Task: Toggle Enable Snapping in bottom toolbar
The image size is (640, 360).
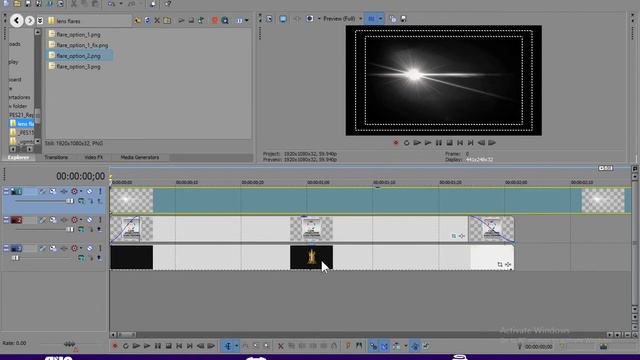Action: coord(373,346)
